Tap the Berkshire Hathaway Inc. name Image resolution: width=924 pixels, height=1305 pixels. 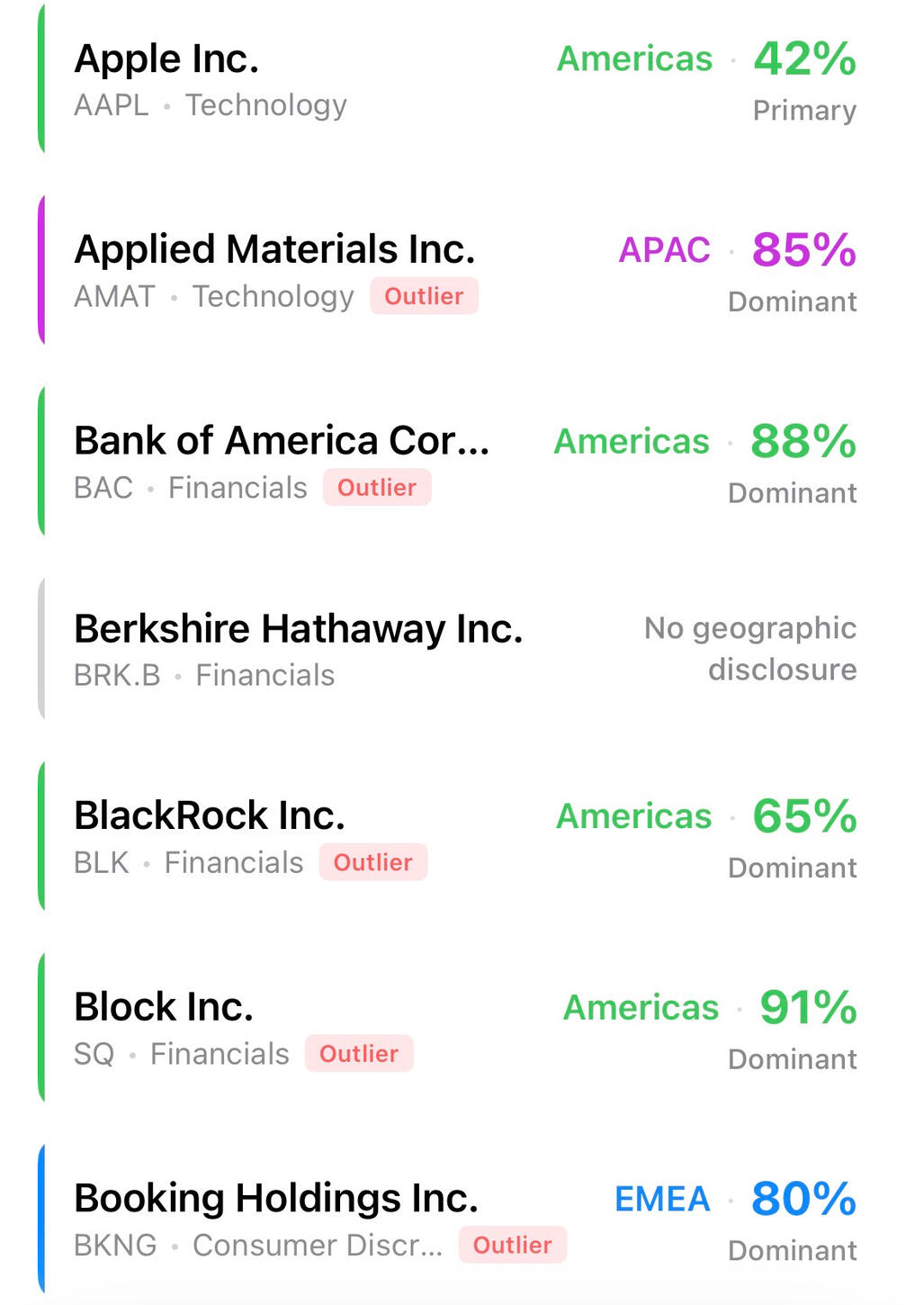(x=298, y=629)
